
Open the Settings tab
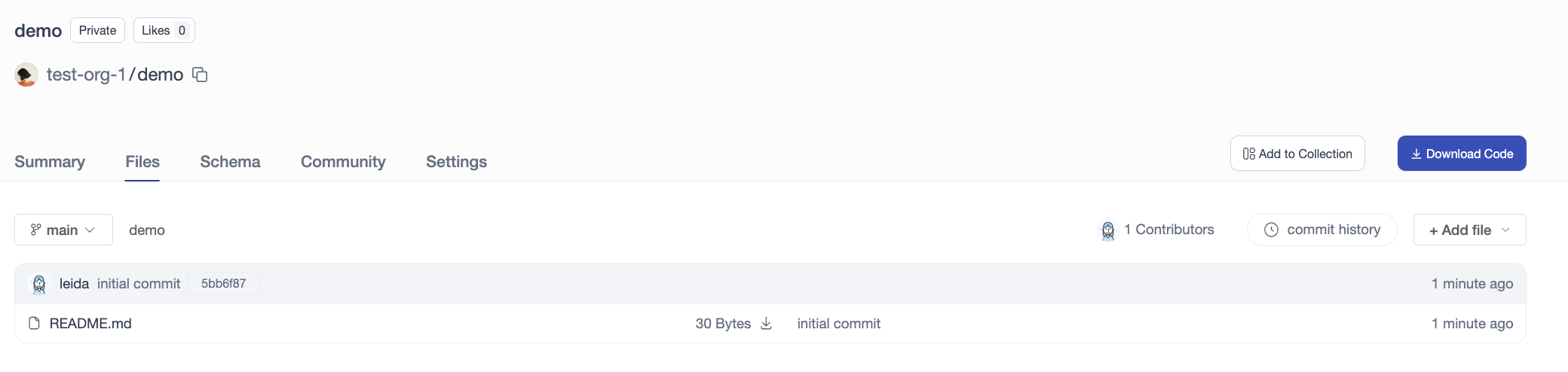click(x=456, y=162)
